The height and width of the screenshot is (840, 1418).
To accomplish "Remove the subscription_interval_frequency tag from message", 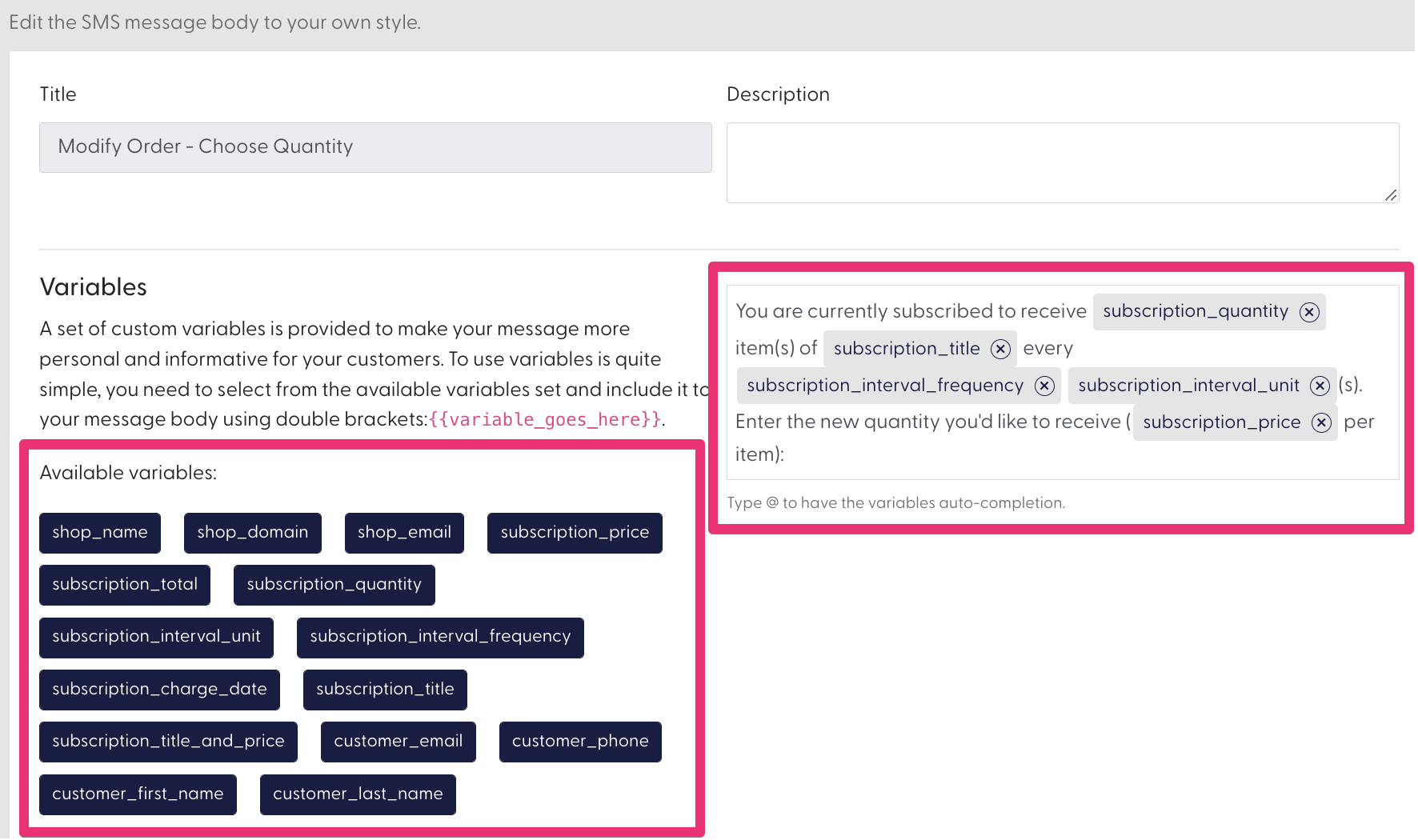I will click(x=1044, y=386).
